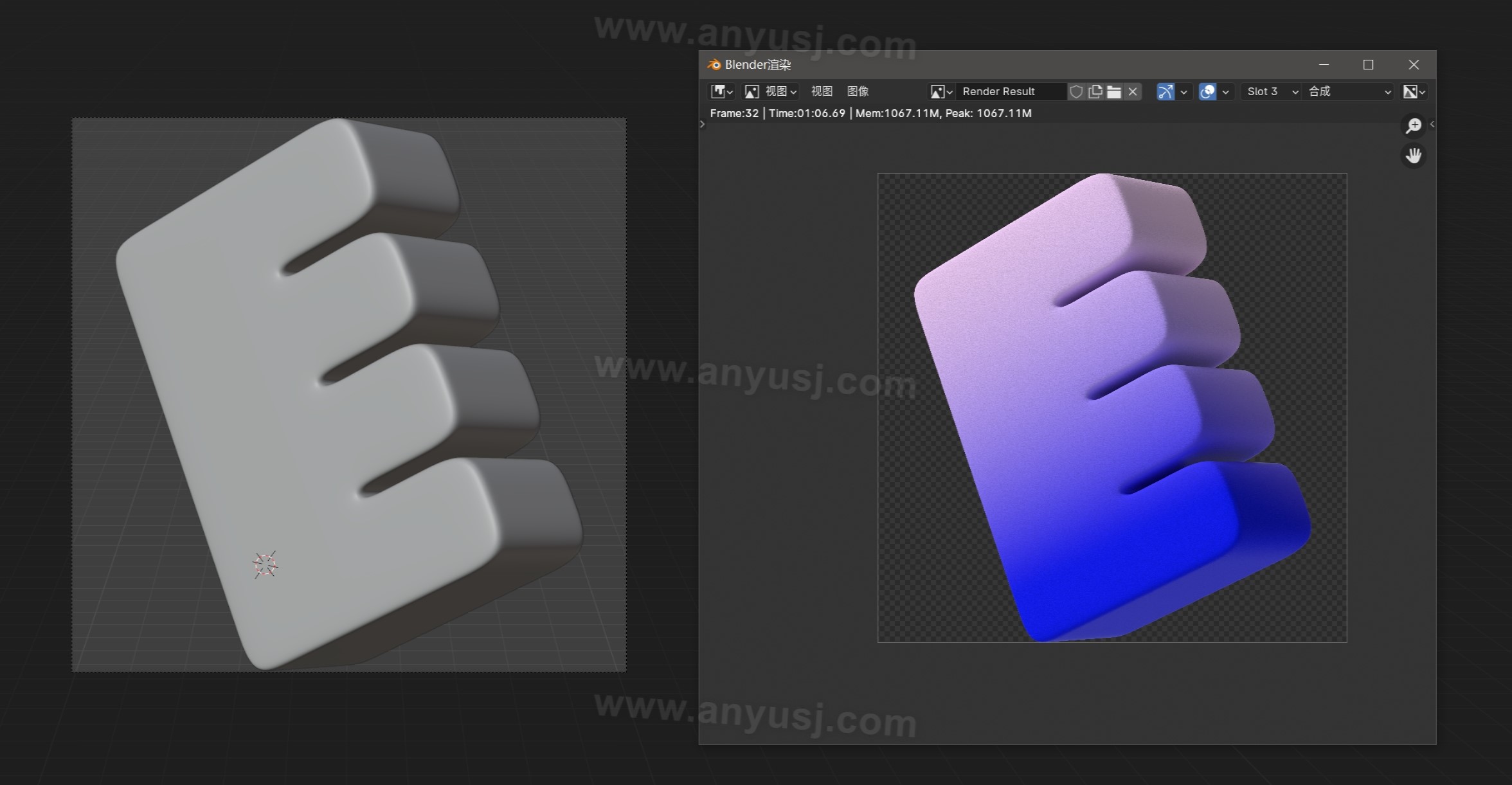The image size is (1512, 785).
Task: Open the plain 视图 menu
Action: 822,92
